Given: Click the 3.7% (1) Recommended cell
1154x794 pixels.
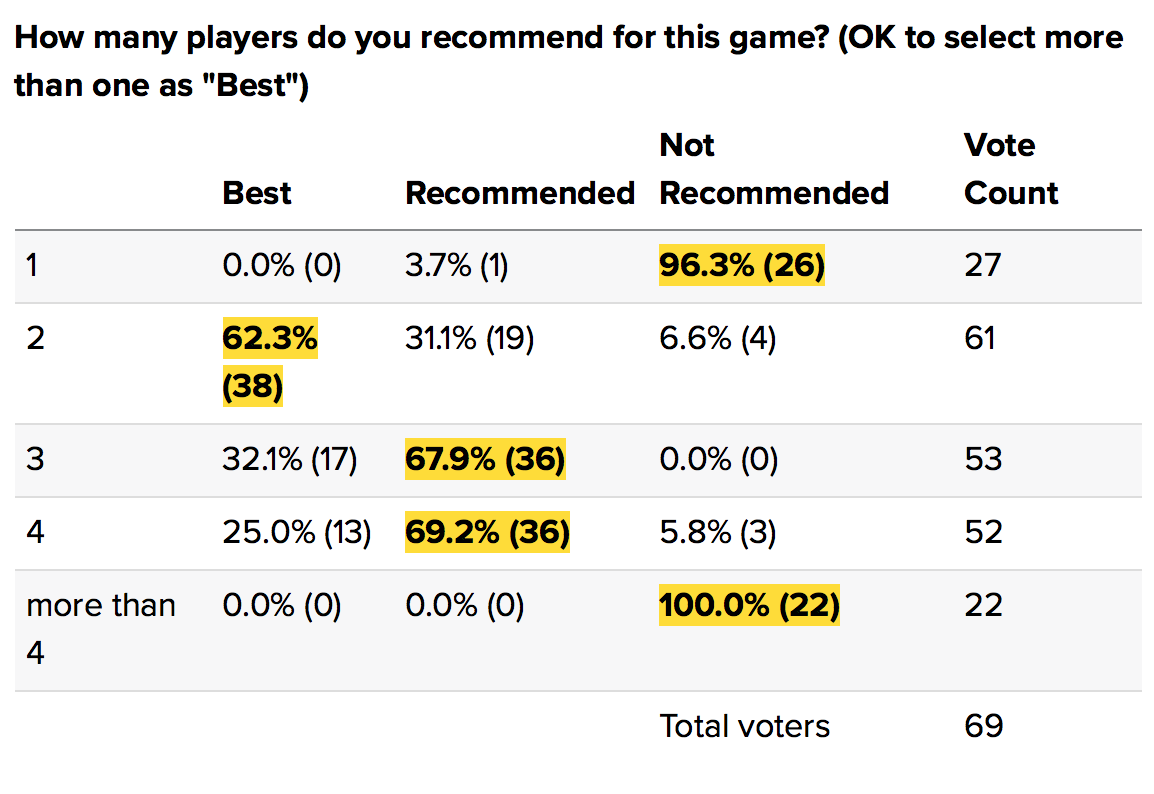Looking at the screenshot, I should pyautogui.click(x=456, y=265).
